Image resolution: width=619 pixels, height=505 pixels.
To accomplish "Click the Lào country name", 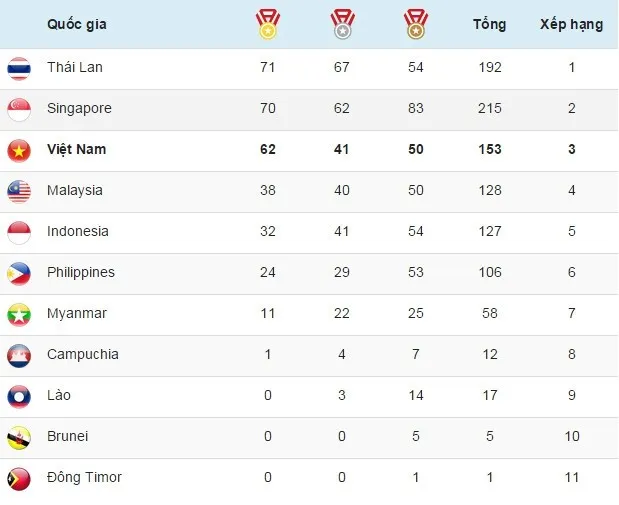I will click(x=59, y=395).
